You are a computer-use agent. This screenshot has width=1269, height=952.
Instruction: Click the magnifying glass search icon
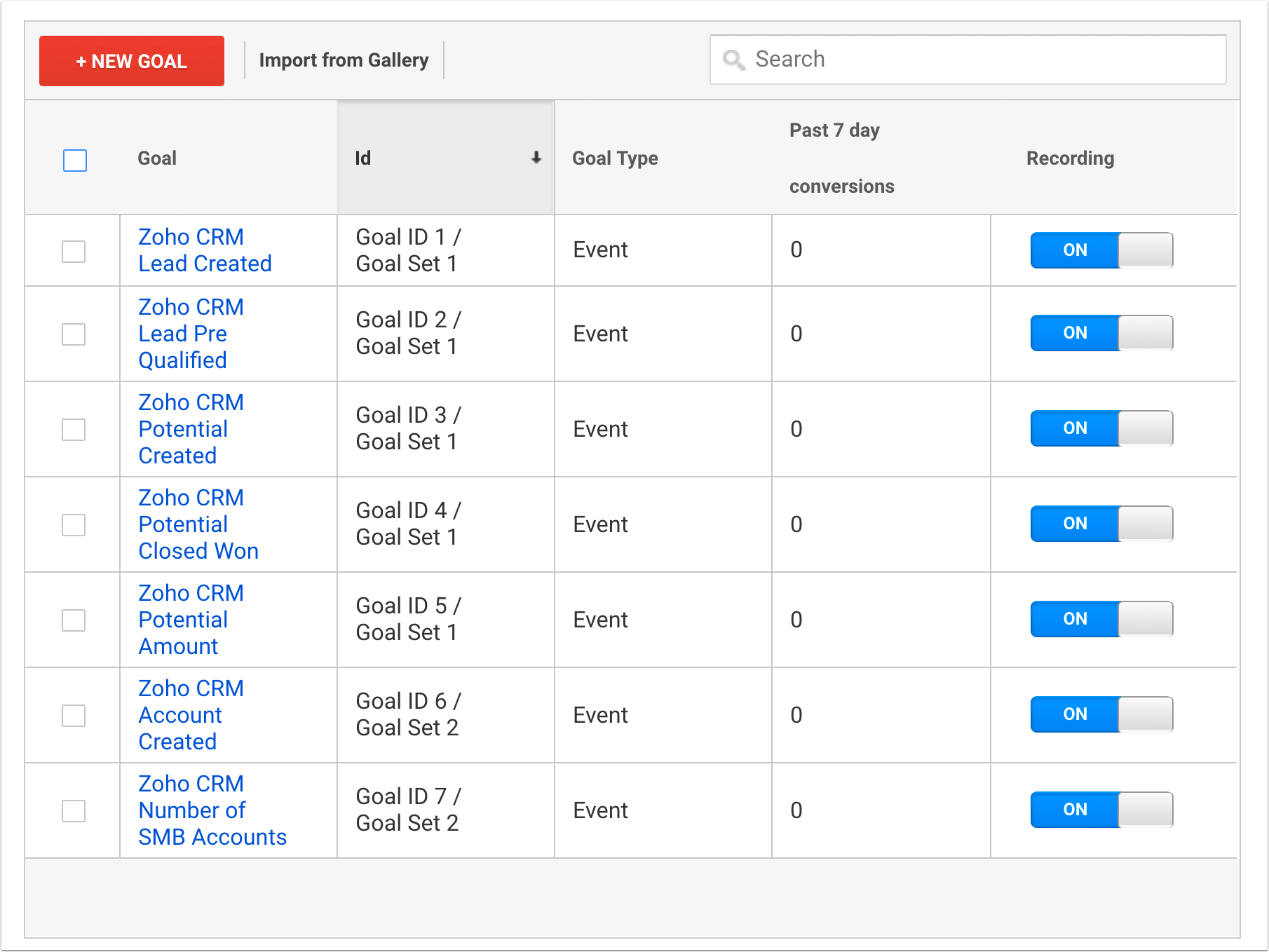click(x=733, y=60)
